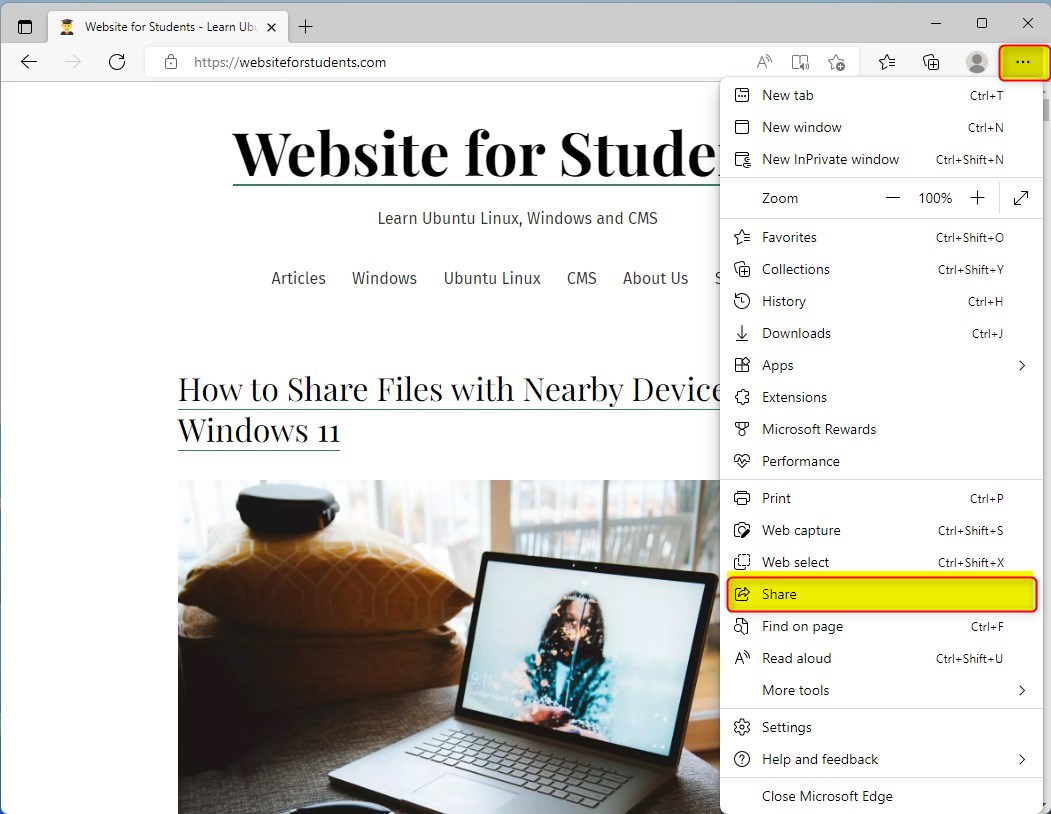Reload the current page
Image resolution: width=1051 pixels, height=814 pixels.
117,61
